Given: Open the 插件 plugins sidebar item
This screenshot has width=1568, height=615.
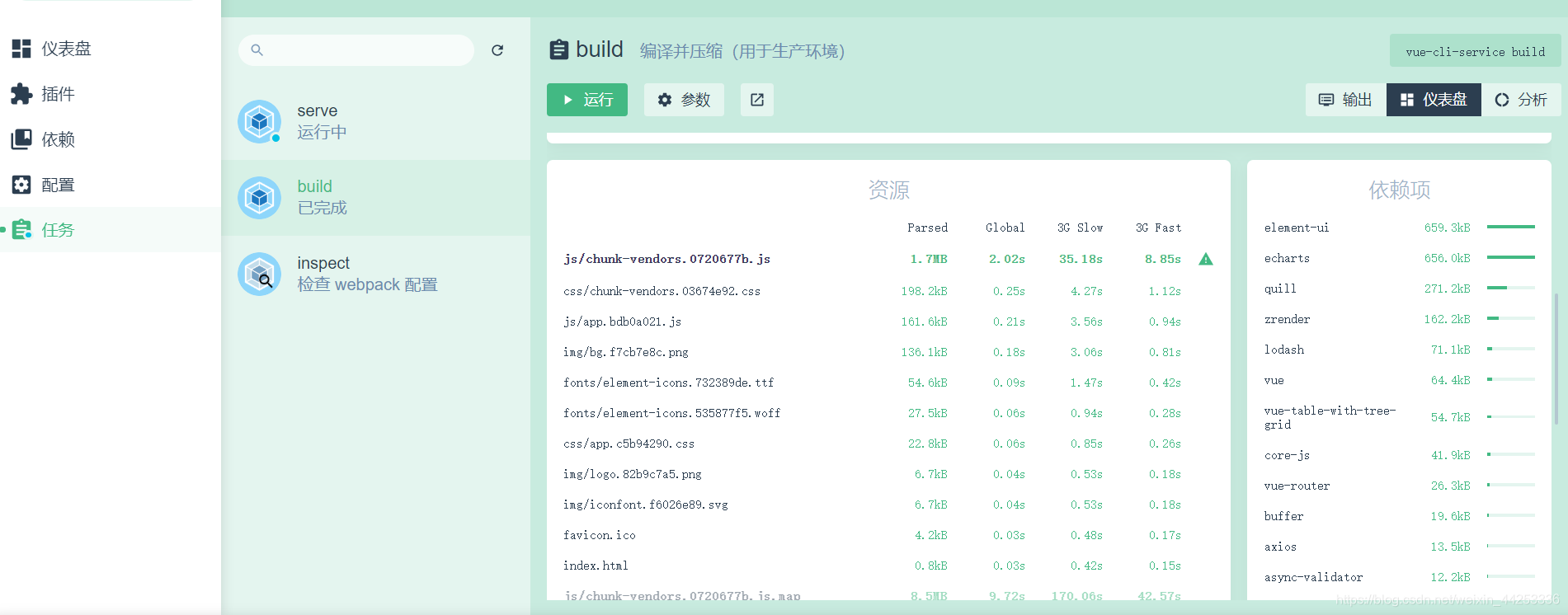Looking at the screenshot, I should click(111, 94).
